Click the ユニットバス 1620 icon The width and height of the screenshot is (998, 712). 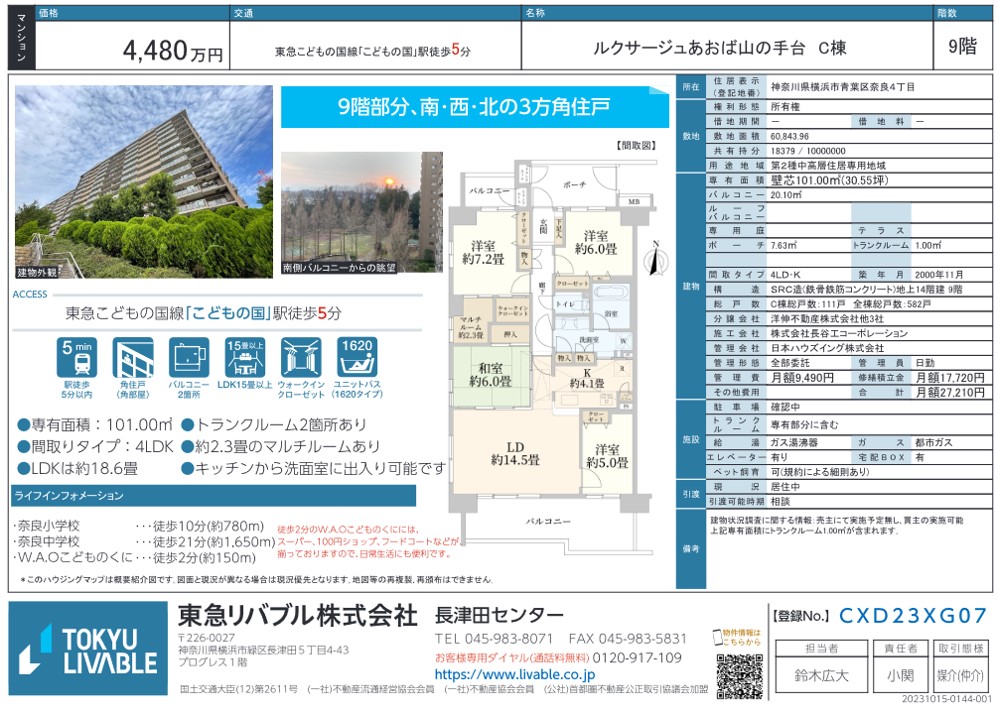tap(356, 358)
